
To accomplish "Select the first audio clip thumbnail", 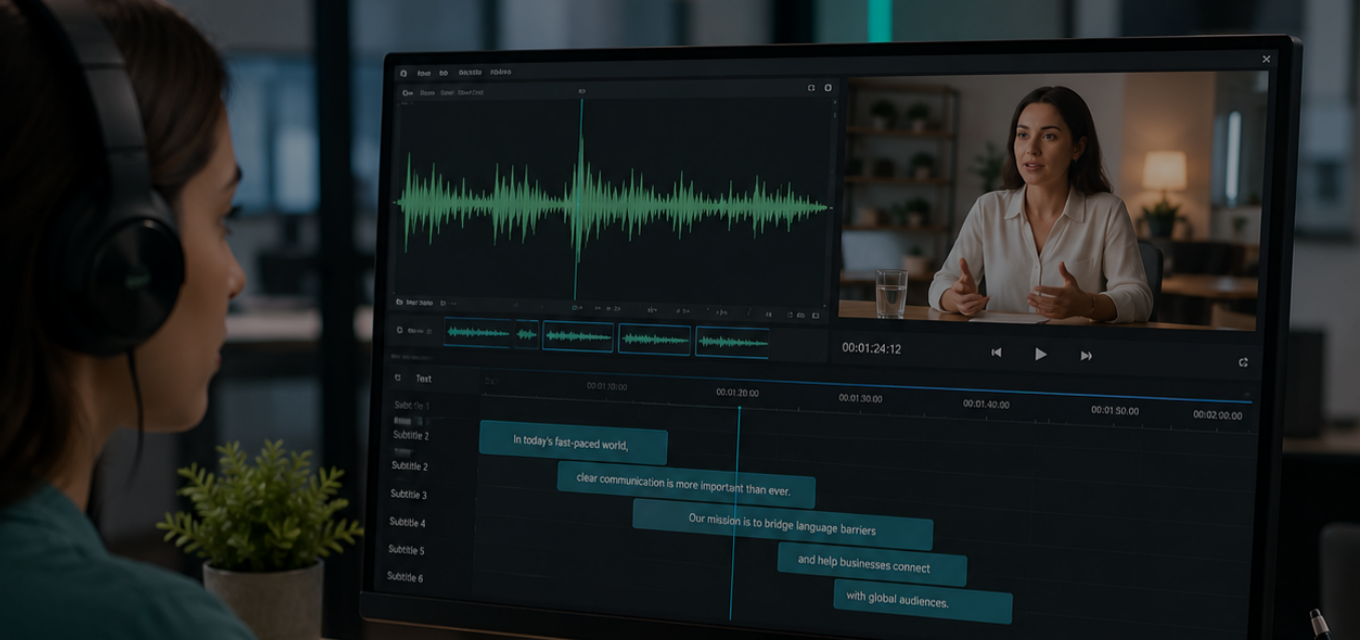I will [477, 333].
